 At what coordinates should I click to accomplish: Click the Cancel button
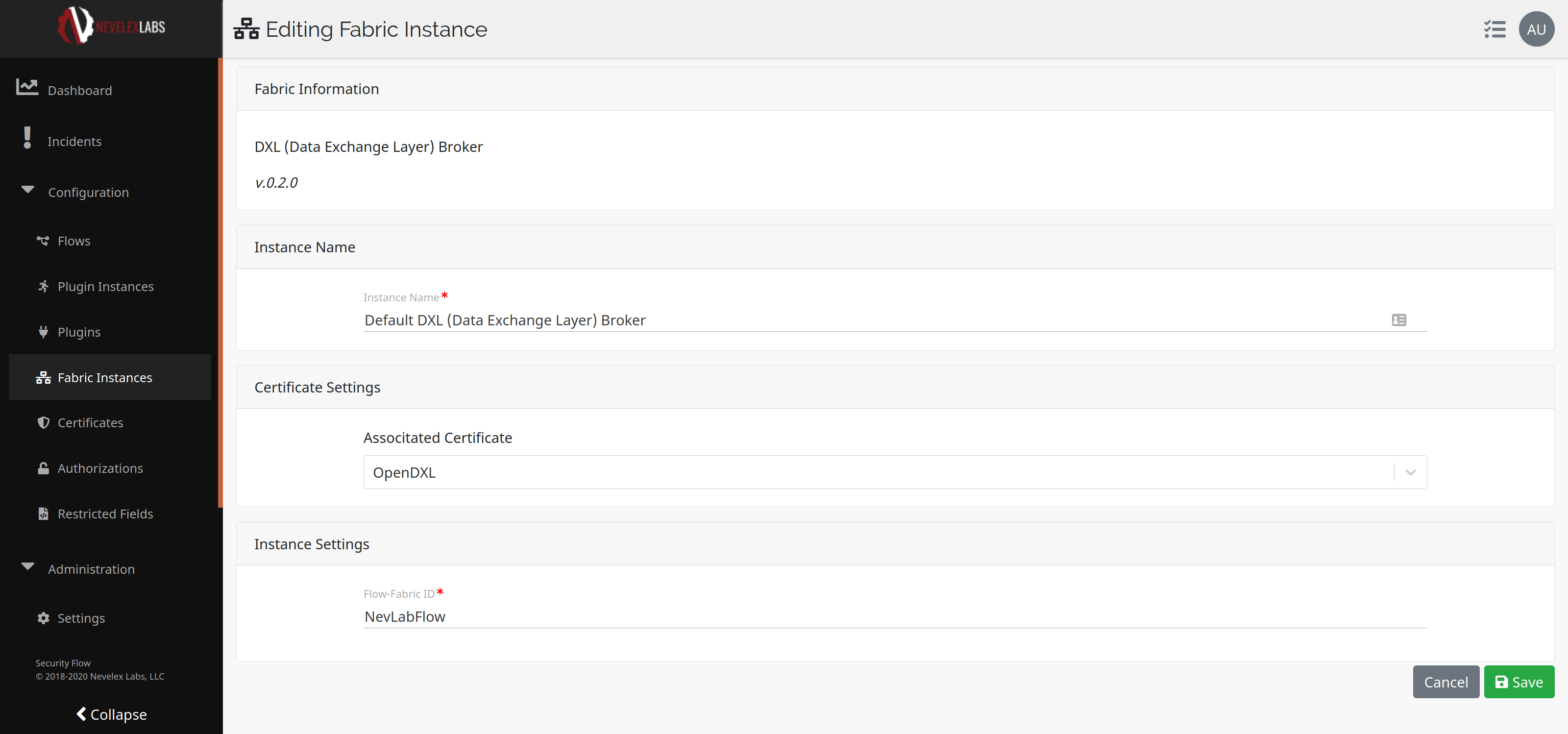(x=1445, y=682)
